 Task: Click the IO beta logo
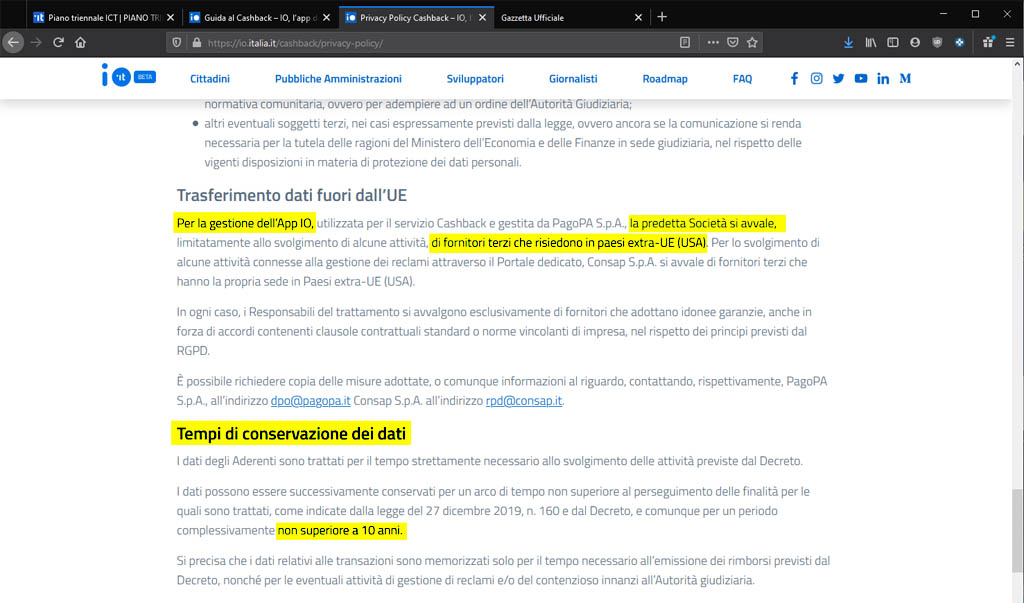[129, 76]
